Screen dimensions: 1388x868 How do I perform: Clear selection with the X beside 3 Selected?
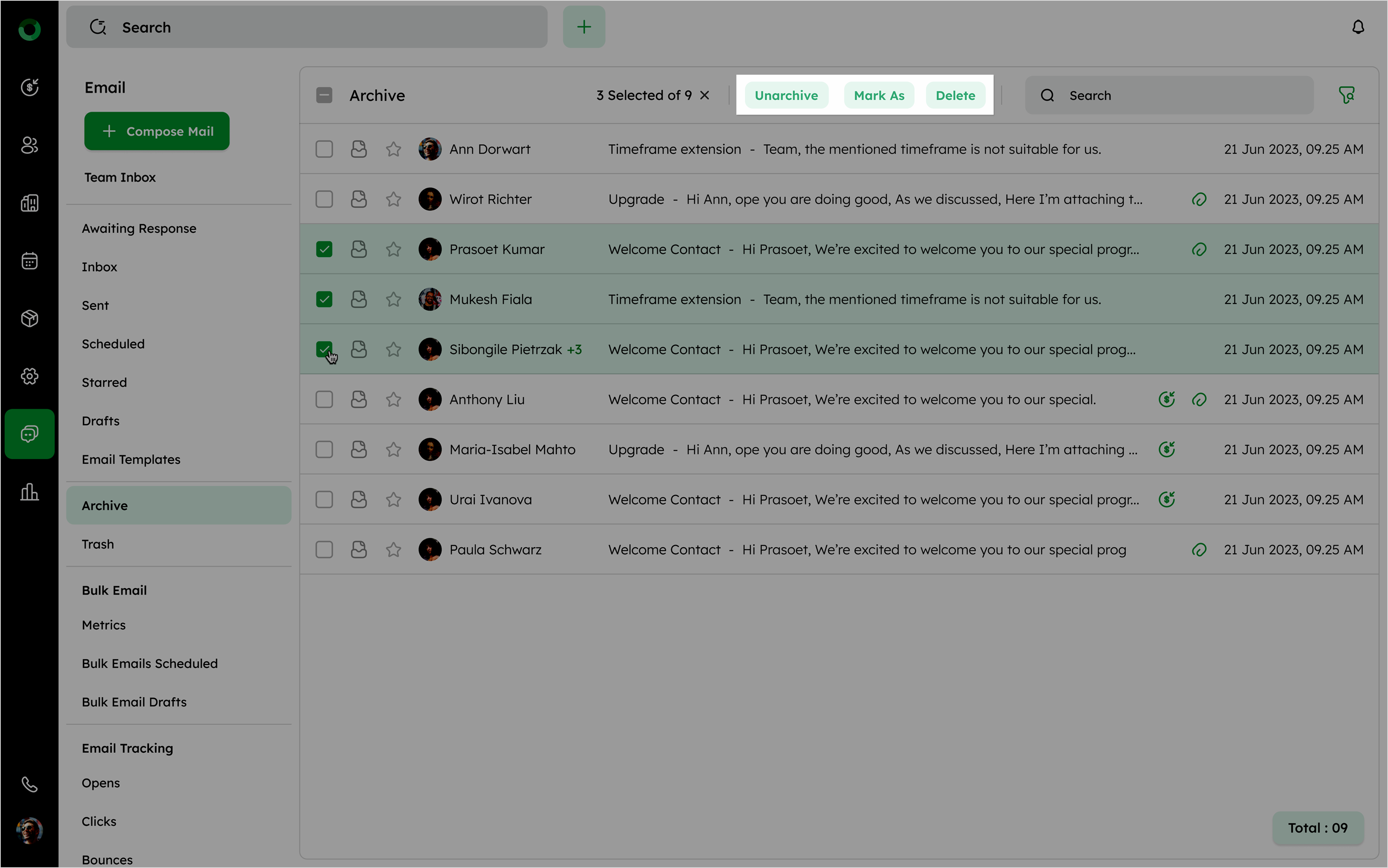(x=704, y=95)
